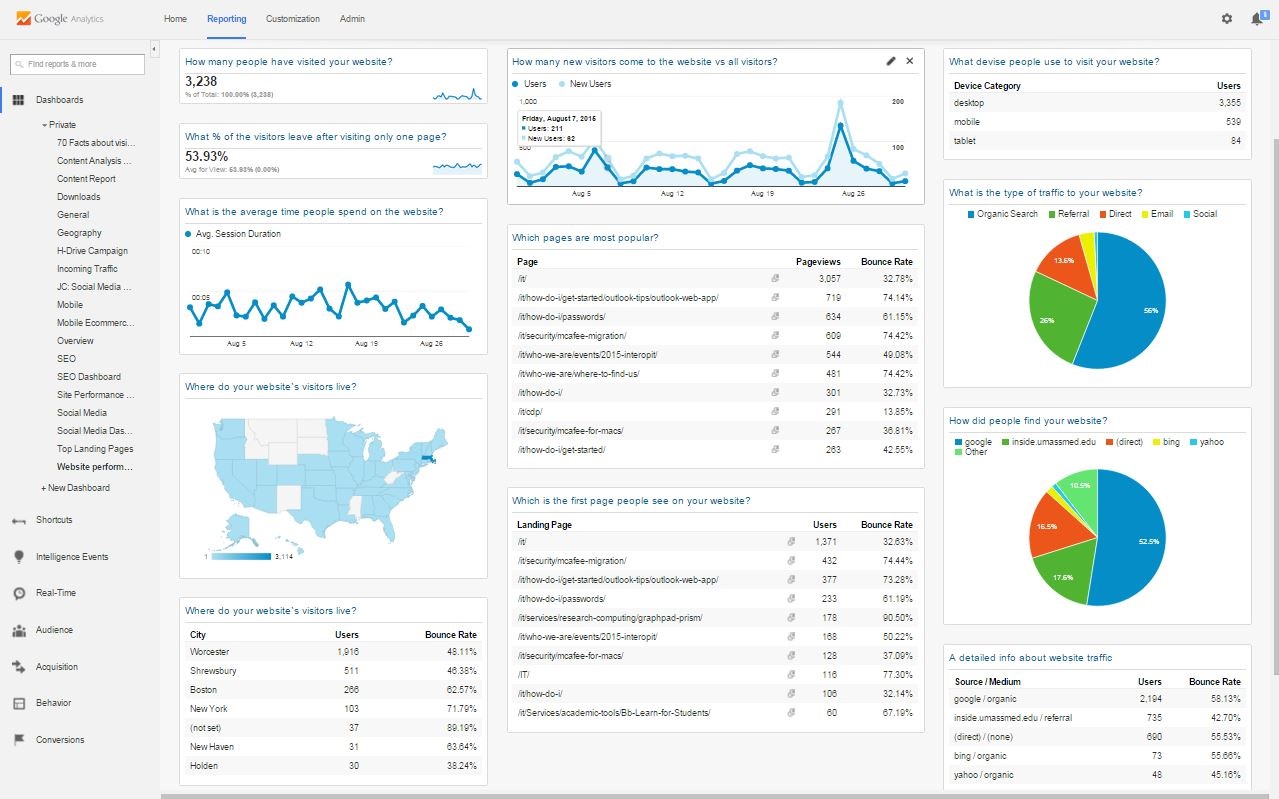Click the settings gear icon
The image size is (1279, 799).
click(1227, 19)
